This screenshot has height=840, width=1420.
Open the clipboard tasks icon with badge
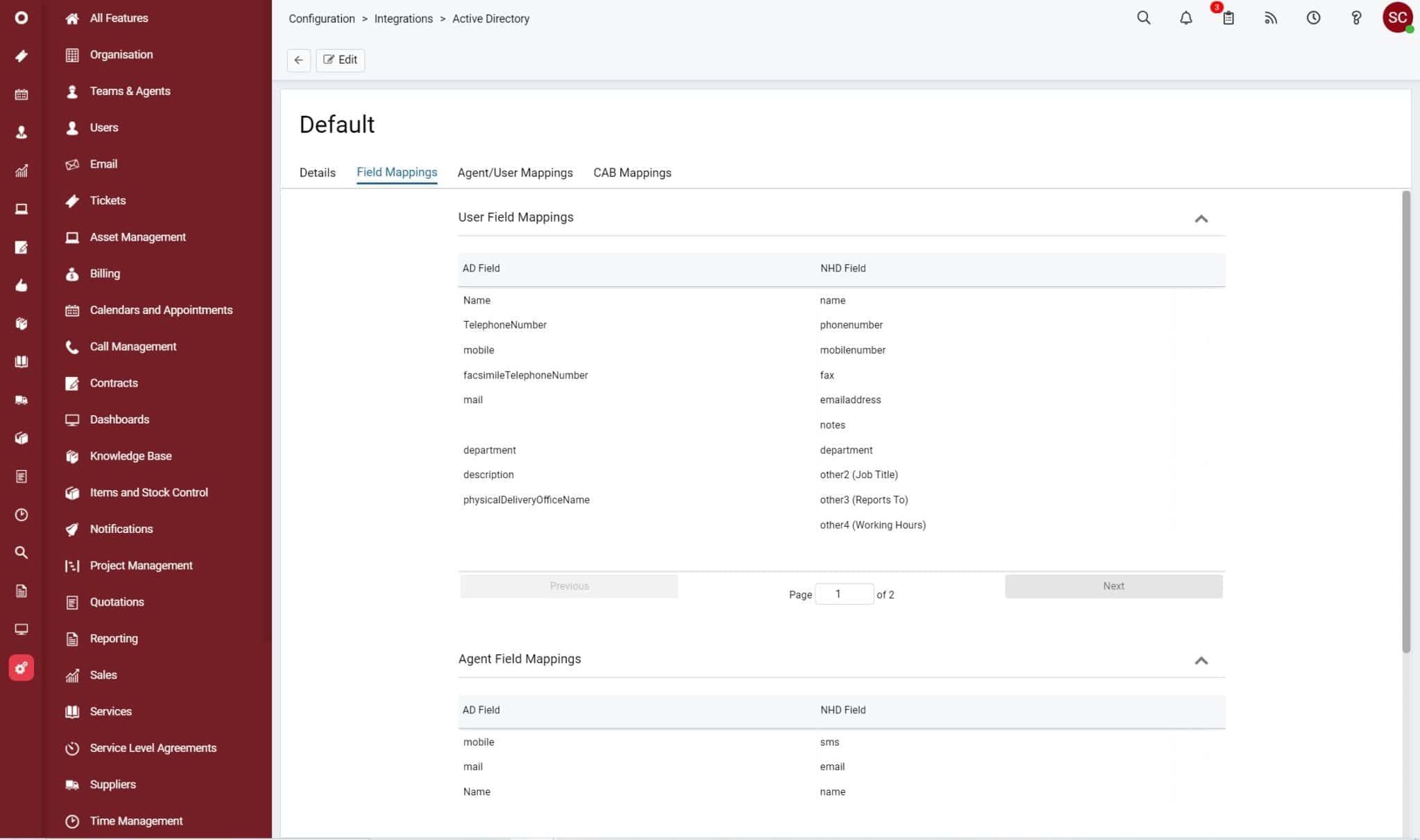[1228, 18]
